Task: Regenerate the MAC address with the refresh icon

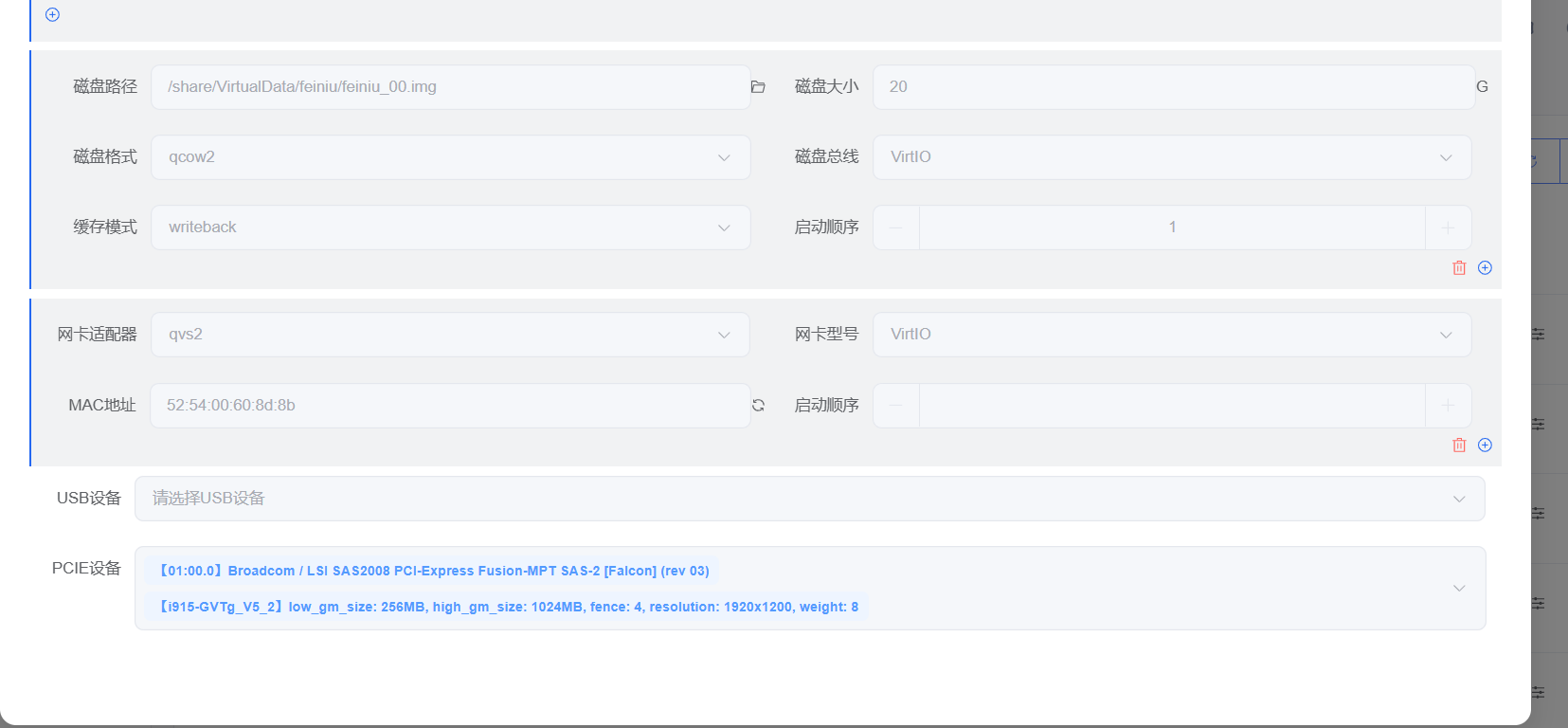Action: [x=758, y=406]
